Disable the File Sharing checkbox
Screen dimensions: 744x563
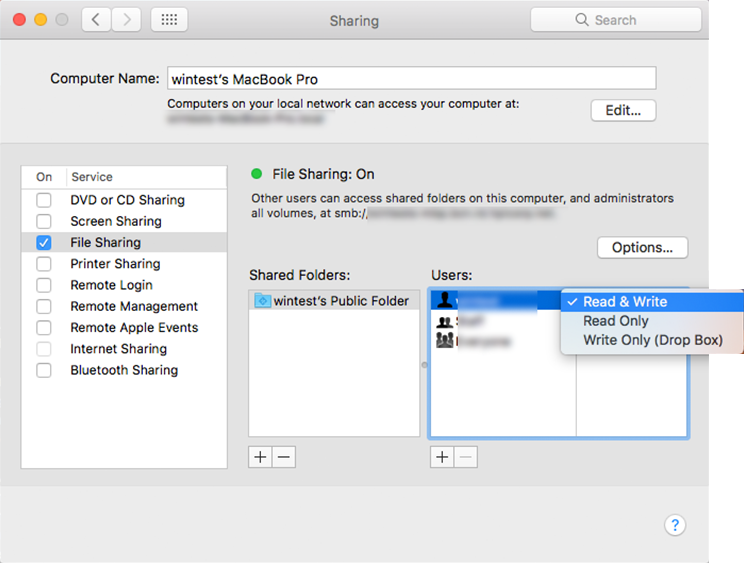click(x=44, y=243)
